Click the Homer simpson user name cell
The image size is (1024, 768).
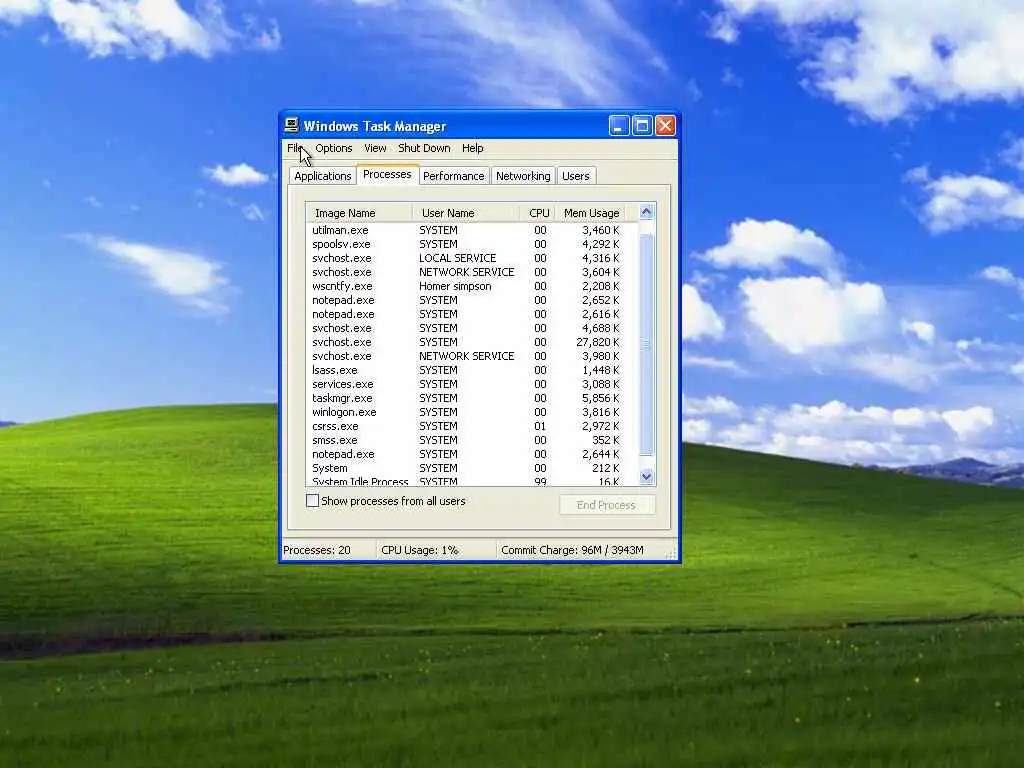(455, 286)
